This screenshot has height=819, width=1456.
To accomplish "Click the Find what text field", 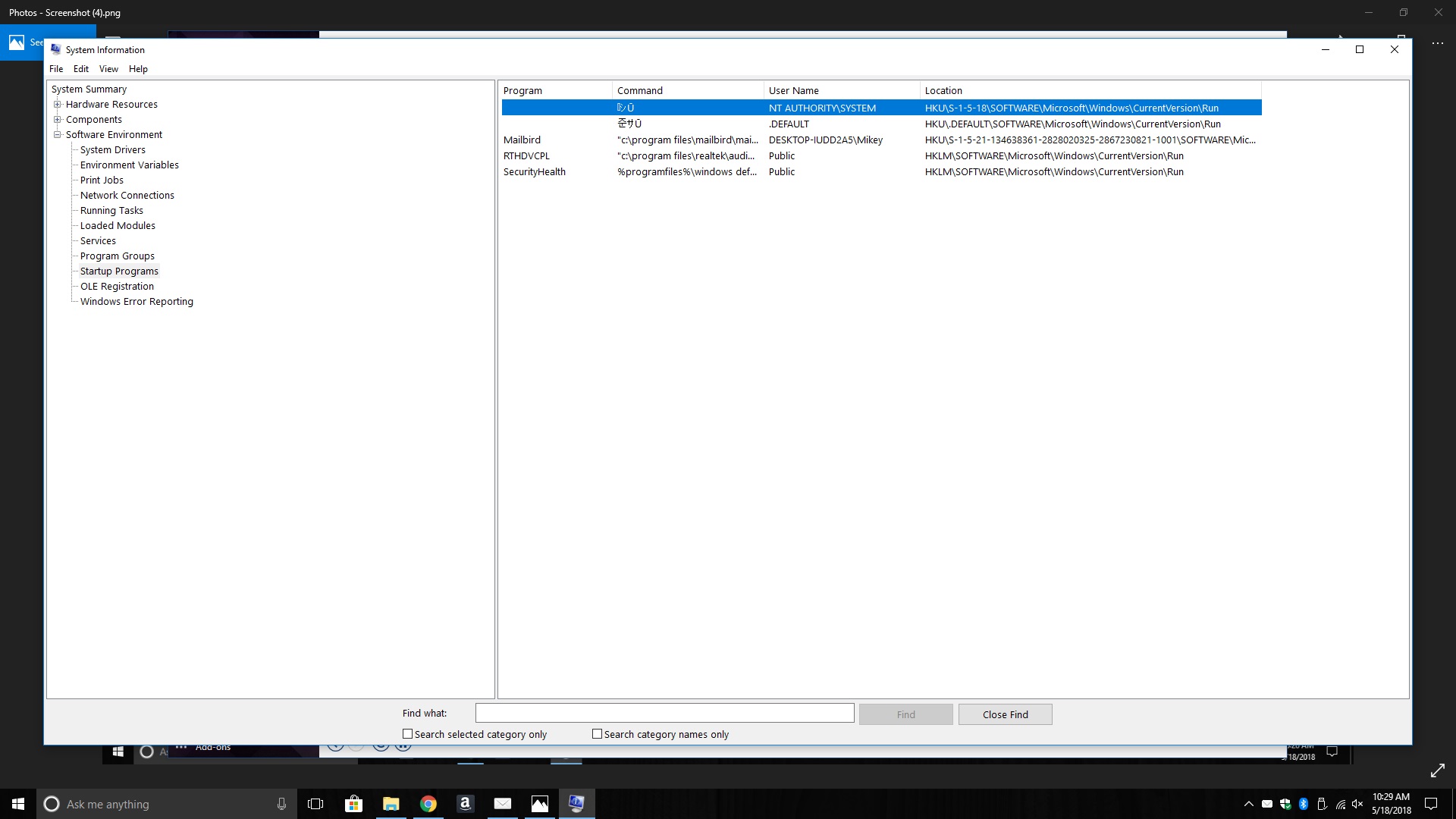I will 664,713.
